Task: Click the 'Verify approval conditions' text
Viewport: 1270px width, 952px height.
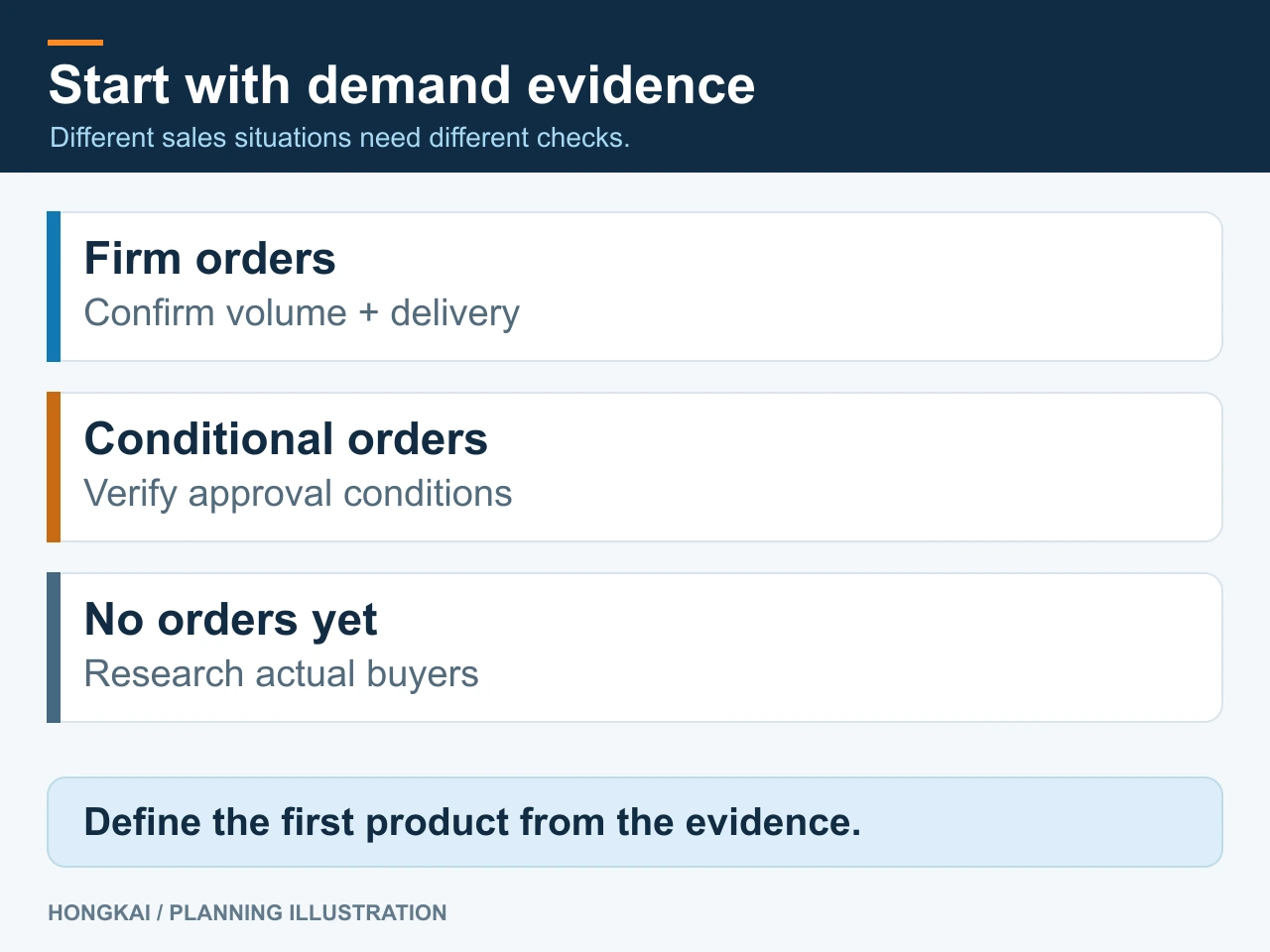Action: 299,494
